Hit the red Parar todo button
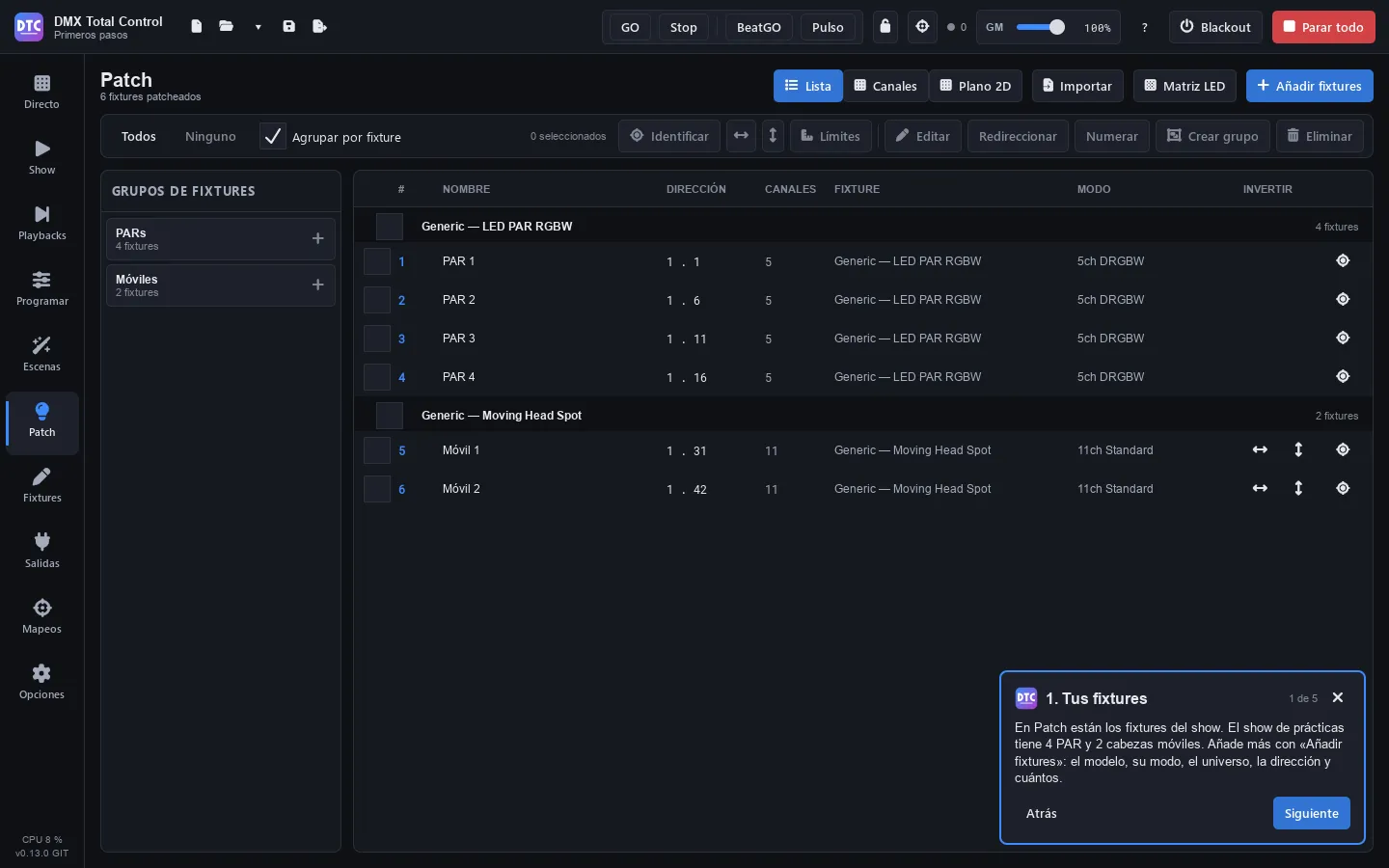The height and width of the screenshot is (868, 1389). pyautogui.click(x=1323, y=27)
